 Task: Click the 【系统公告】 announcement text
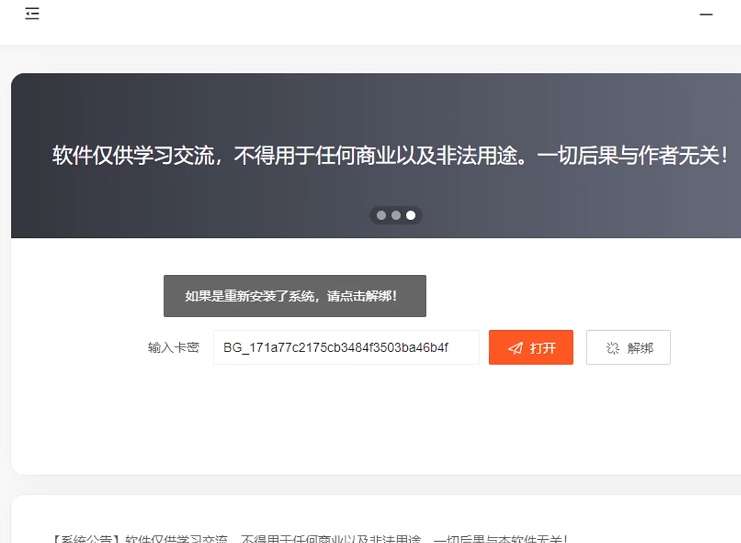86,539
